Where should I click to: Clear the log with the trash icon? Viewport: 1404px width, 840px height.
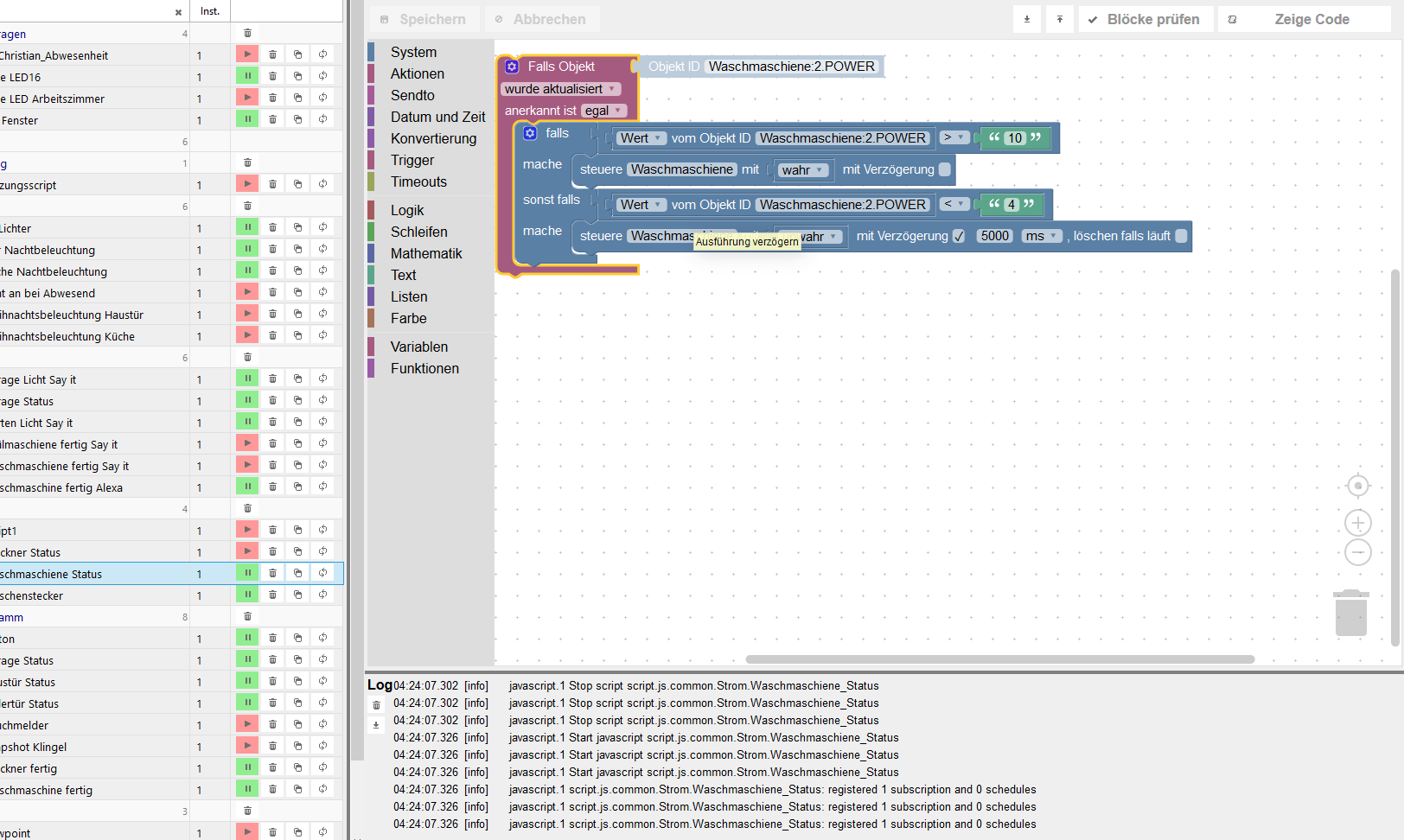pos(376,705)
